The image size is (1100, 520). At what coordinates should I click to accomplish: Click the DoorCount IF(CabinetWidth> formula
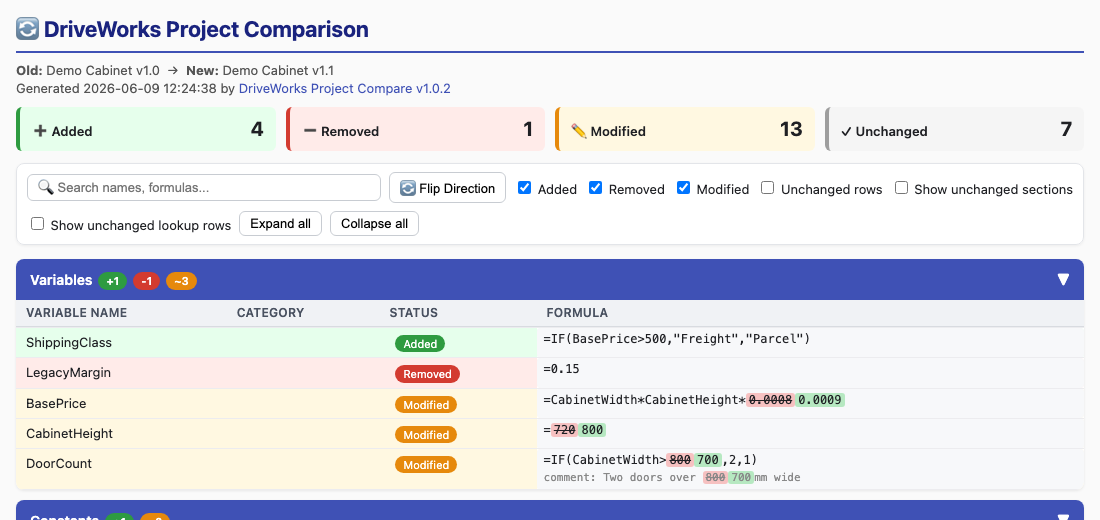point(650,460)
